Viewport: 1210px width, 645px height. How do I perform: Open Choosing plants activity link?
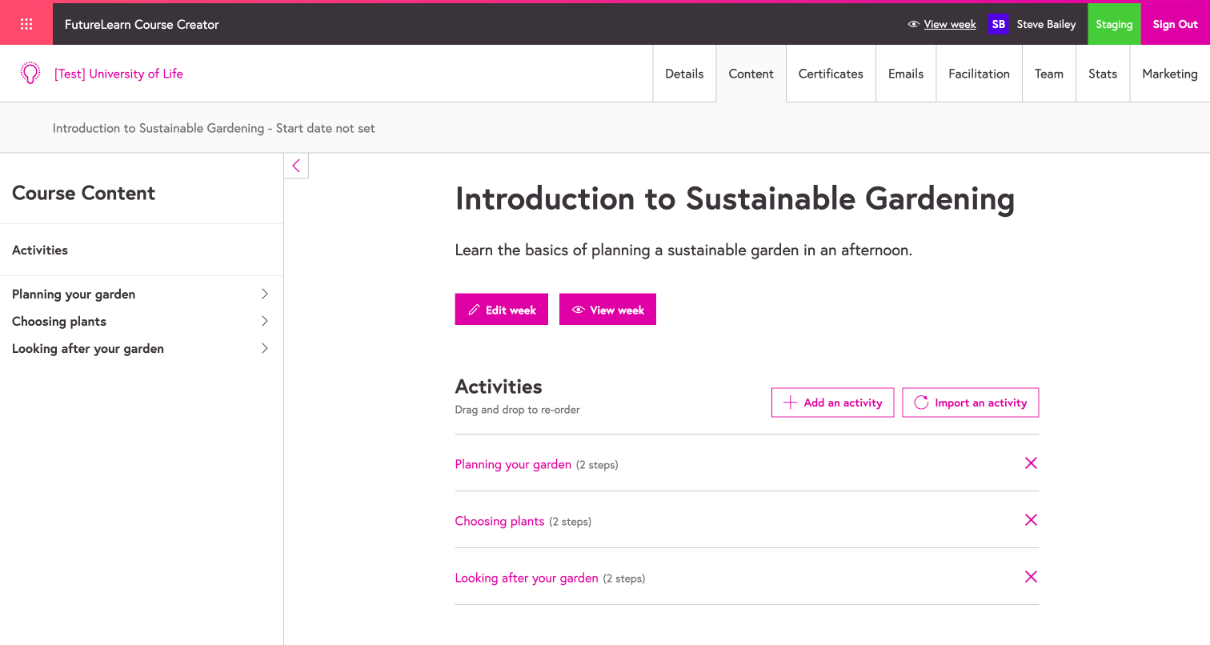[500, 521]
